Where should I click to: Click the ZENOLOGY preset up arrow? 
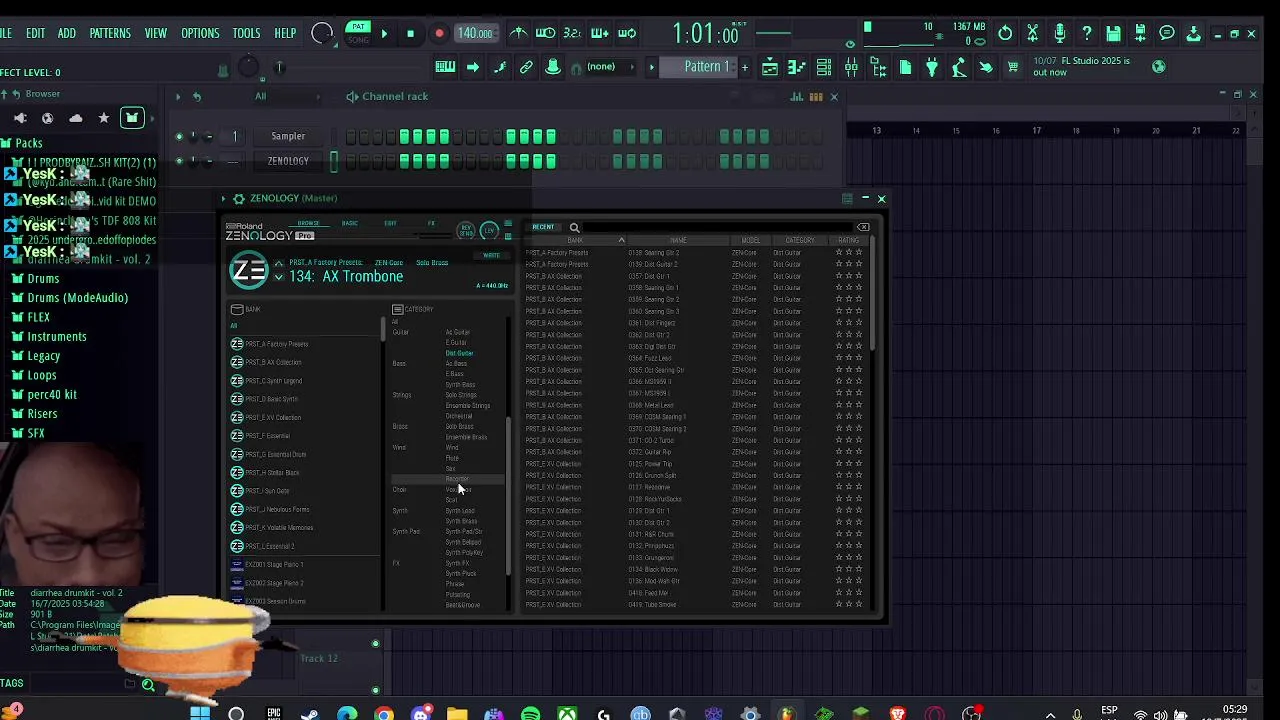point(279,263)
